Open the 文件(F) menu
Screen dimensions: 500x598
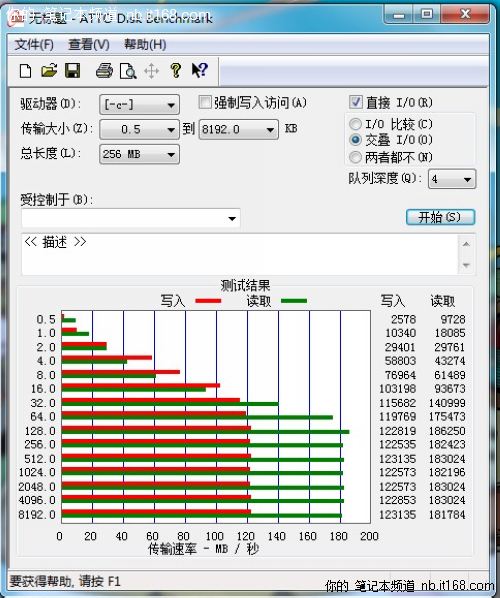click(x=34, y=45)
